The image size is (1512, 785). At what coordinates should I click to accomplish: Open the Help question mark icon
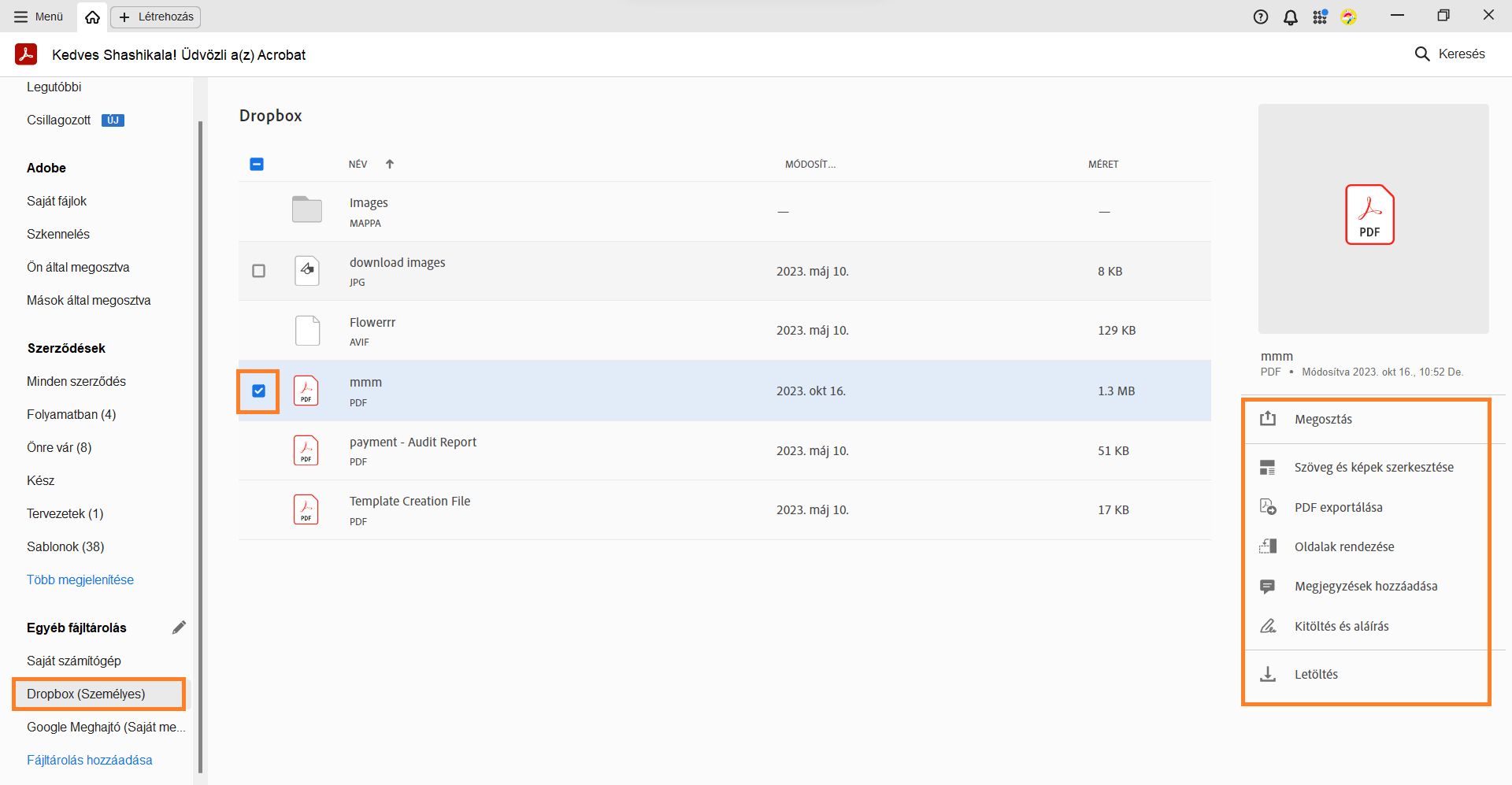[1261, 17]
